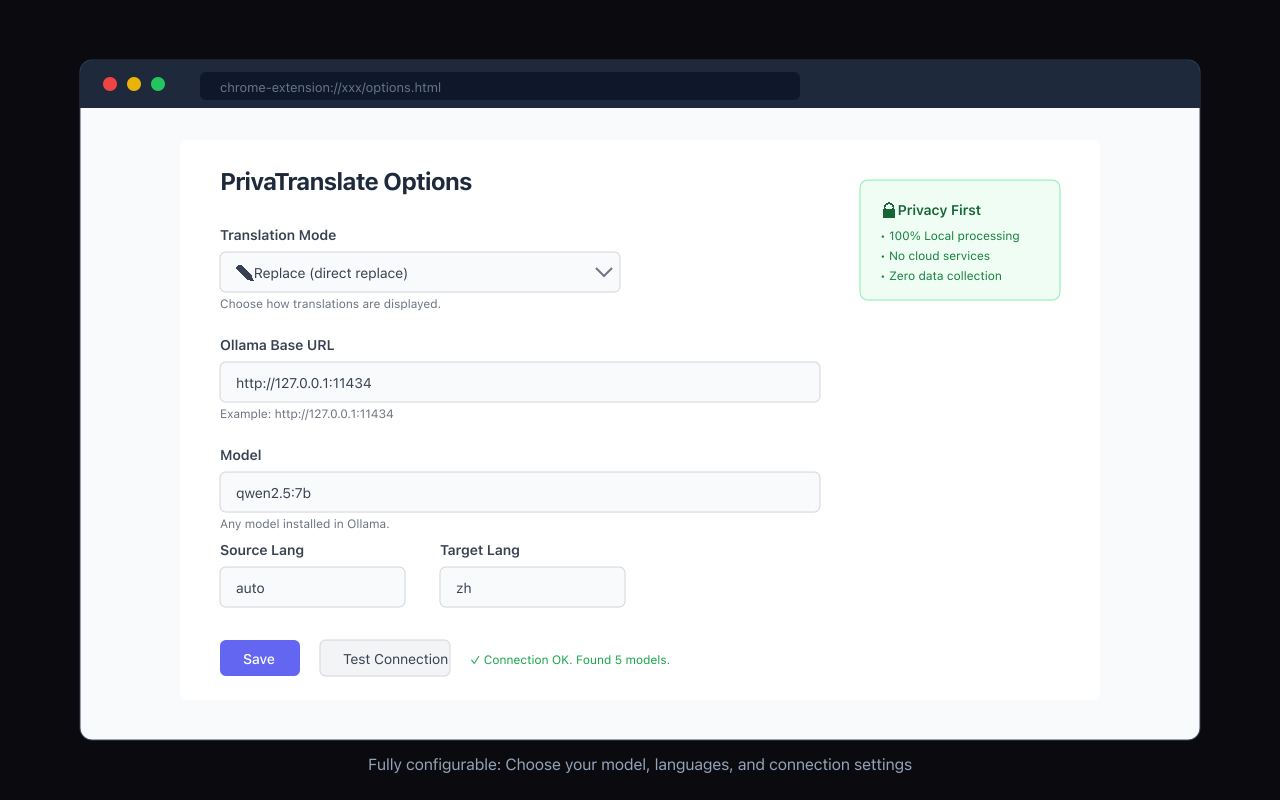Click the Target Lang field showing zh
1280x800 pixels.
click(x=532, y=587)
